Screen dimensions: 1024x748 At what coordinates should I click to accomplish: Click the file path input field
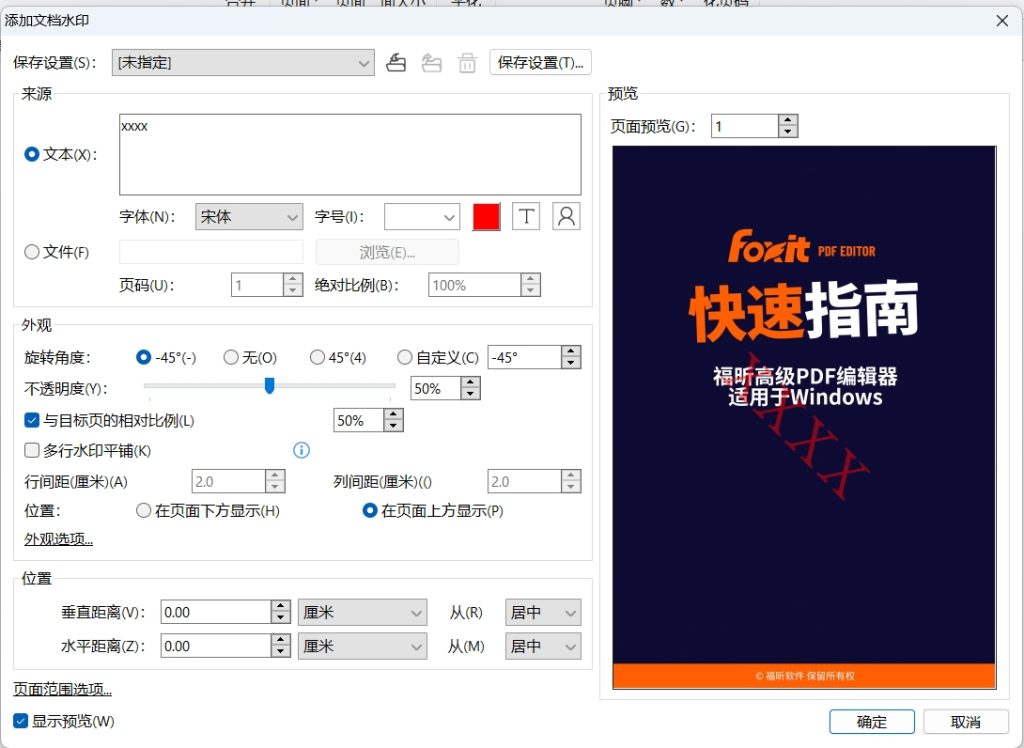point(211,252)
